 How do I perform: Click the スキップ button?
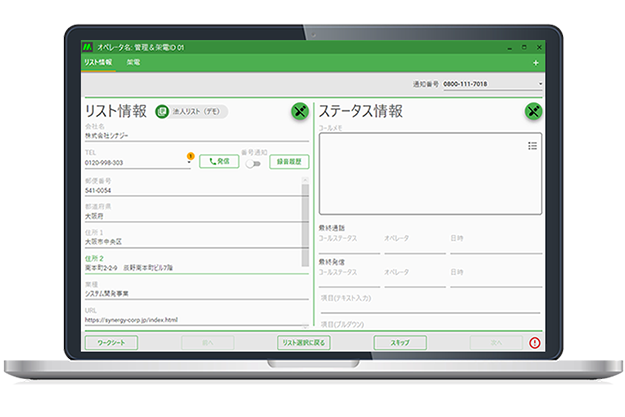399,342
